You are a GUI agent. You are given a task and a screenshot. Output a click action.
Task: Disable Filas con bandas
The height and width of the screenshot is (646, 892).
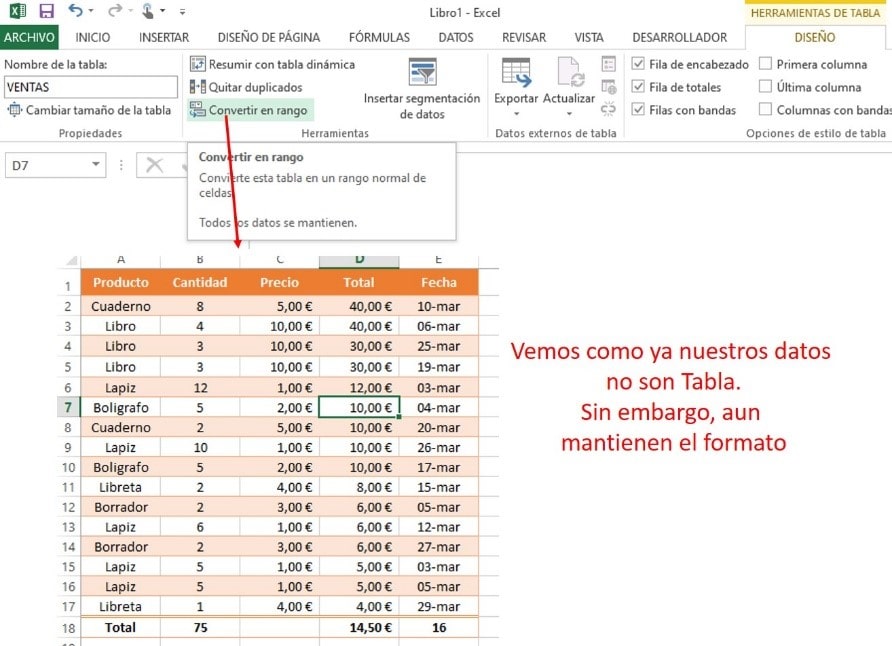click(637, 110)
